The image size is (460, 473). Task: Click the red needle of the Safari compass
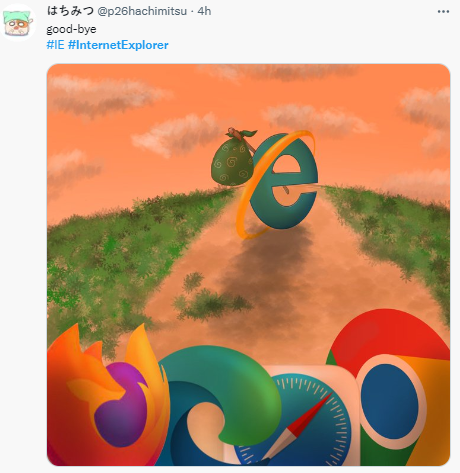(309, 415)
